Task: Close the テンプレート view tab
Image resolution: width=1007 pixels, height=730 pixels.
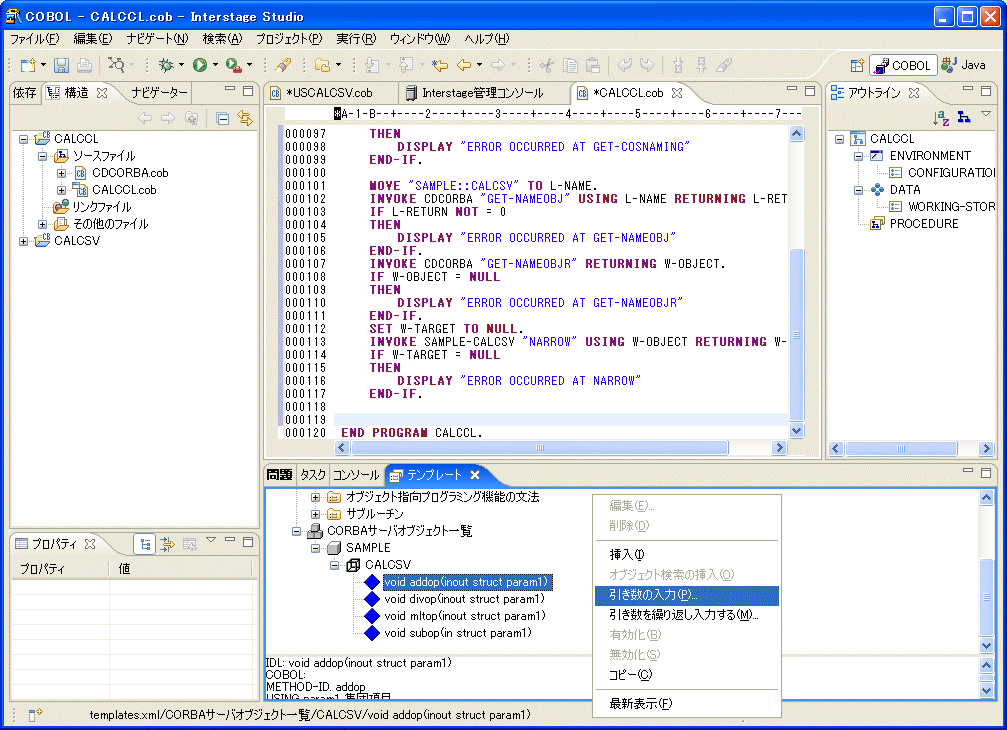Action: (x=475, y=475)
